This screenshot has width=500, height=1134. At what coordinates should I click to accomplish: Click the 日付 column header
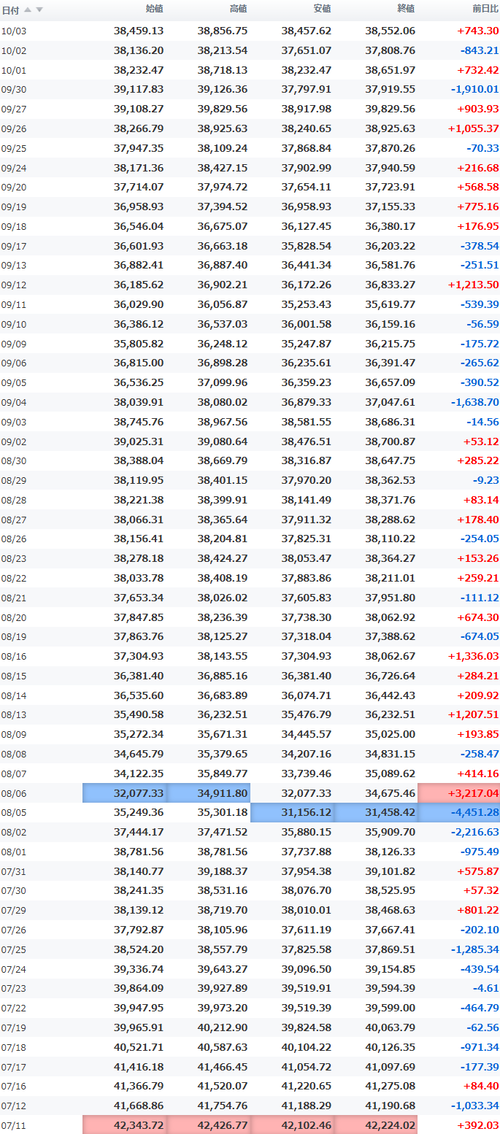(x=11, y=9)
